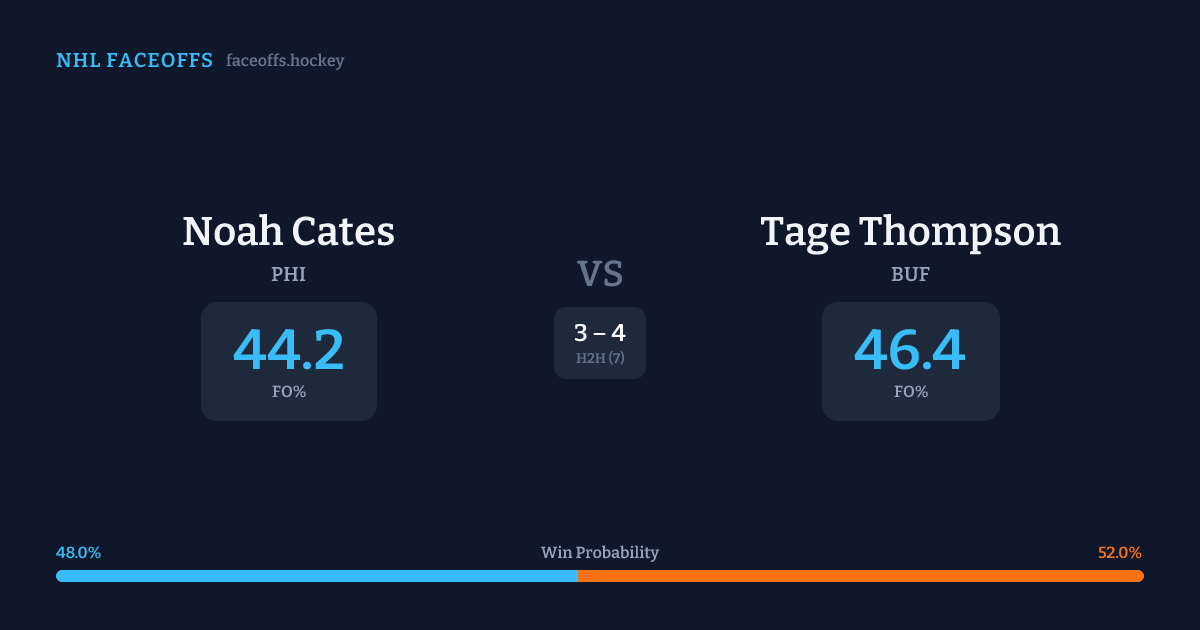Click the 46.4 faceoff percentage number
This screenshot has height=630, width=1200.
click(x=910, y=350)
